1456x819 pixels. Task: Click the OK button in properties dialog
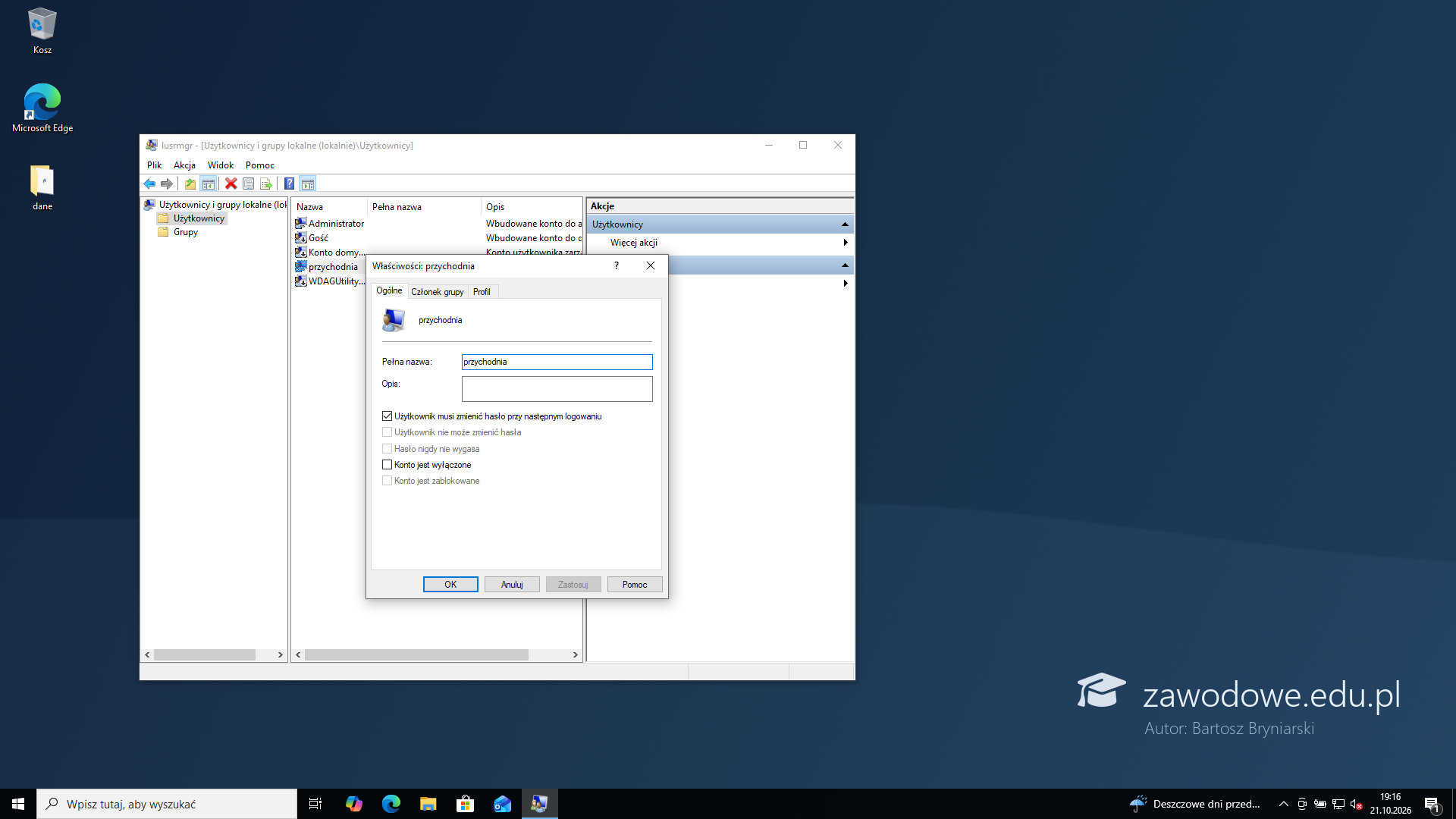tap(450, 585)
